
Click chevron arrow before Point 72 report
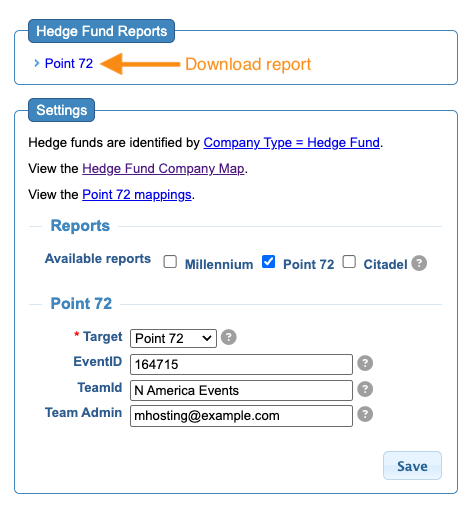tap(37, 63)
